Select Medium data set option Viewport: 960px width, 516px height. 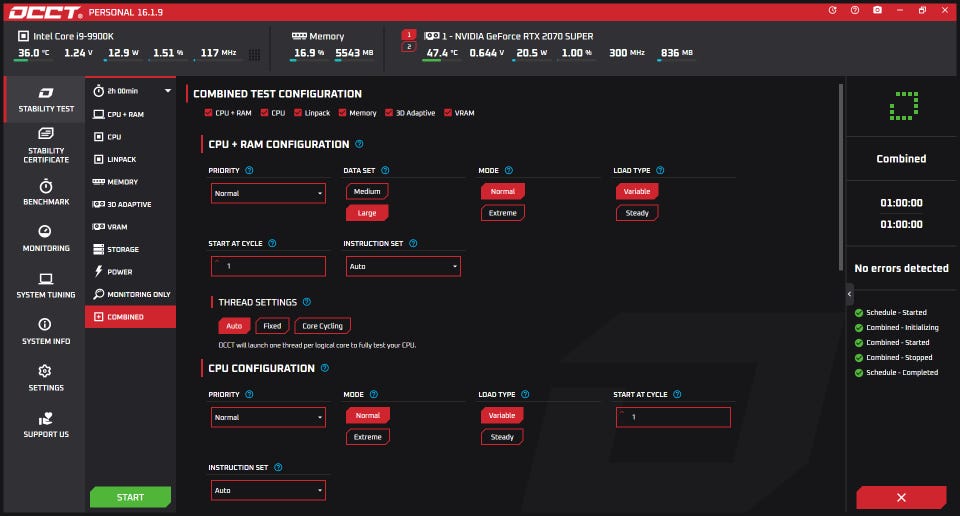367,192
